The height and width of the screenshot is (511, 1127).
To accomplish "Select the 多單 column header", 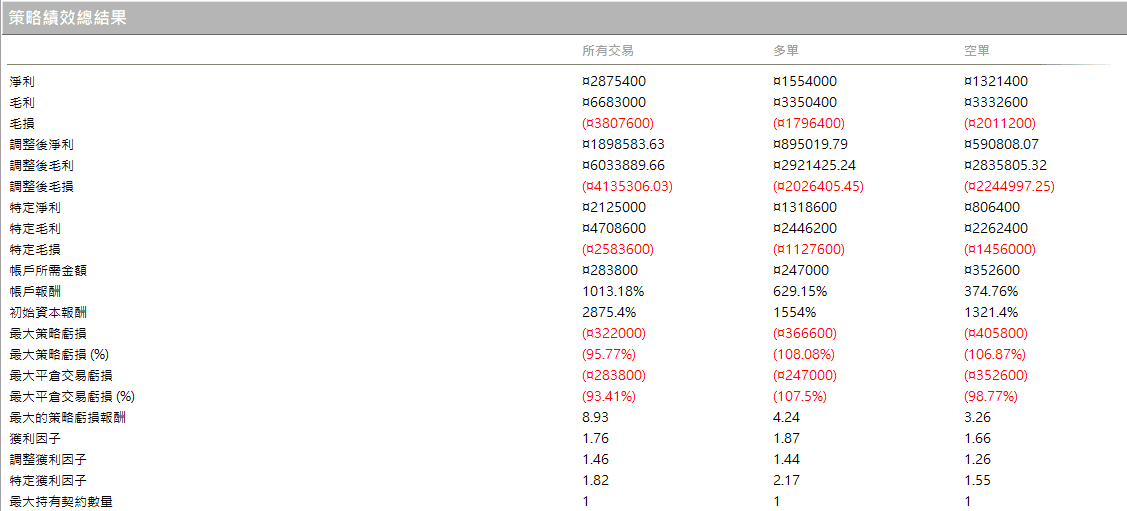I will click(x=786, y=51).
